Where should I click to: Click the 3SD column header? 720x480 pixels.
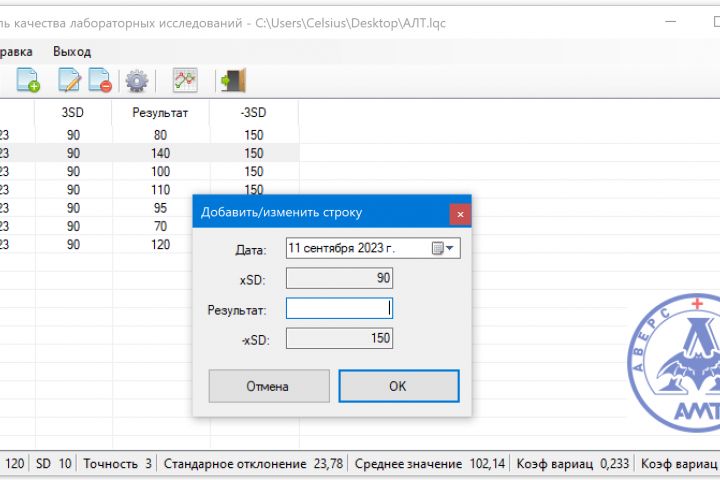pyautogui.click(x=73, y=113)
